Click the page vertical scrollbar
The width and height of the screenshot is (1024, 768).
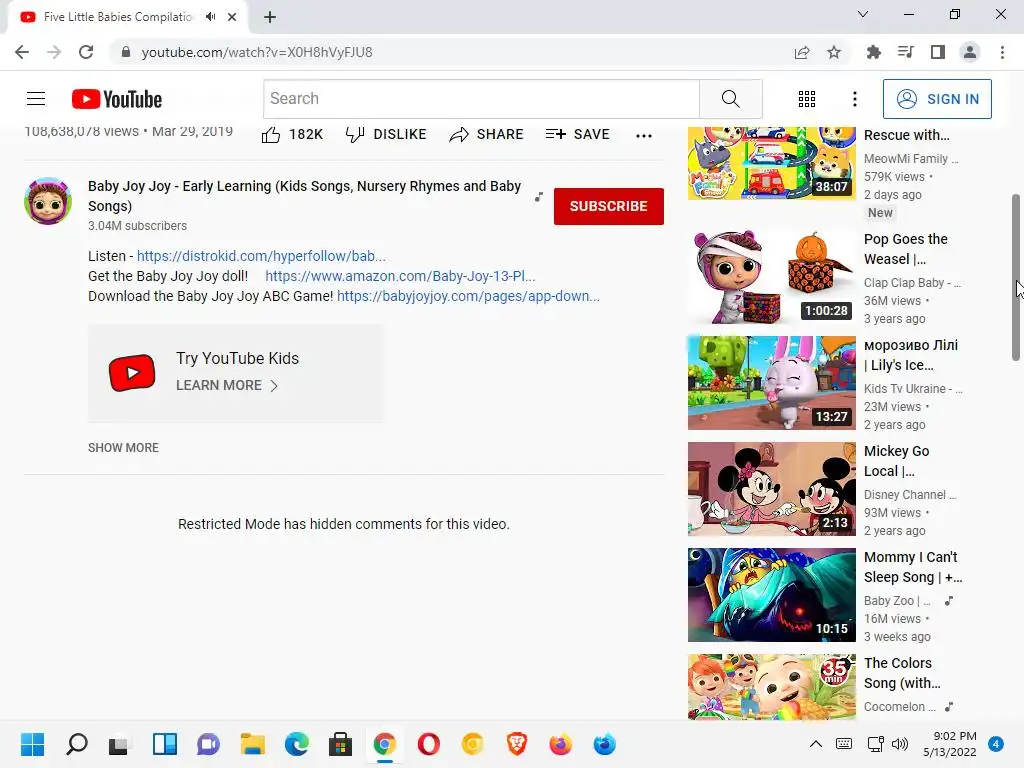[1016, 277]
